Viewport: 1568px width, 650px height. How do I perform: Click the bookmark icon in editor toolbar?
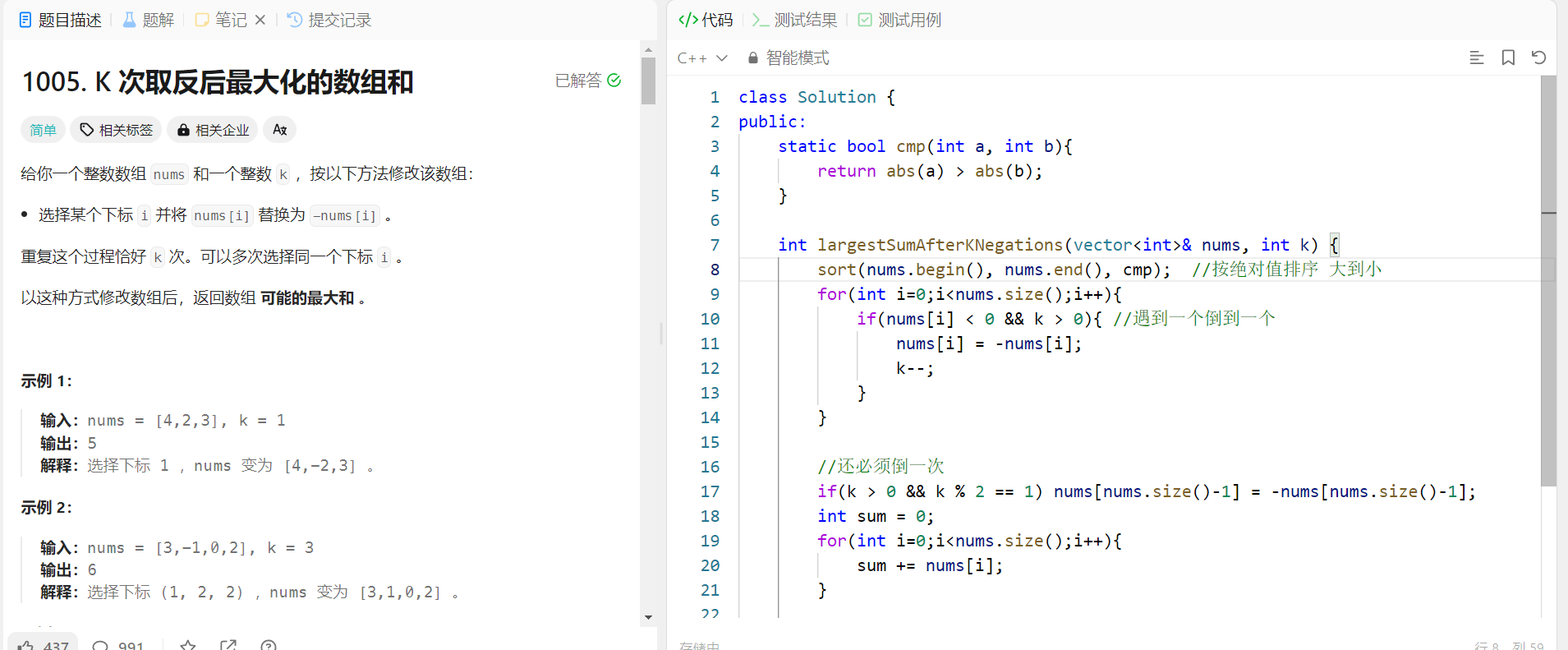[1508, 58]
